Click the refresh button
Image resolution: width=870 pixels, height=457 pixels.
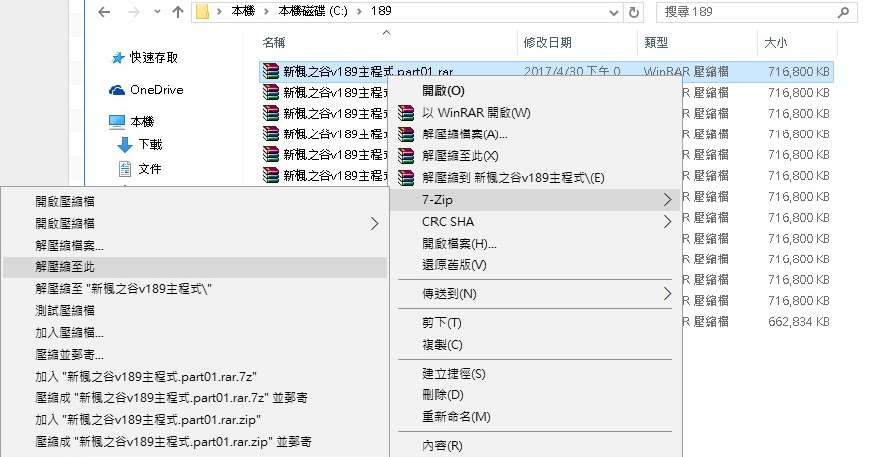(x=633, y=12)
